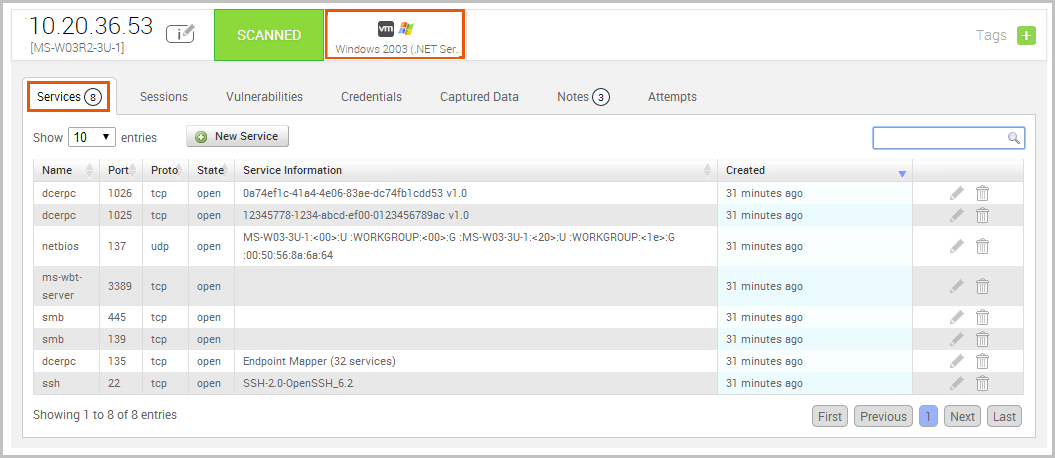Viewport: 1055px width, 458px height.
Task: Delete the netbios service on port 137
Action: point(982,246)
